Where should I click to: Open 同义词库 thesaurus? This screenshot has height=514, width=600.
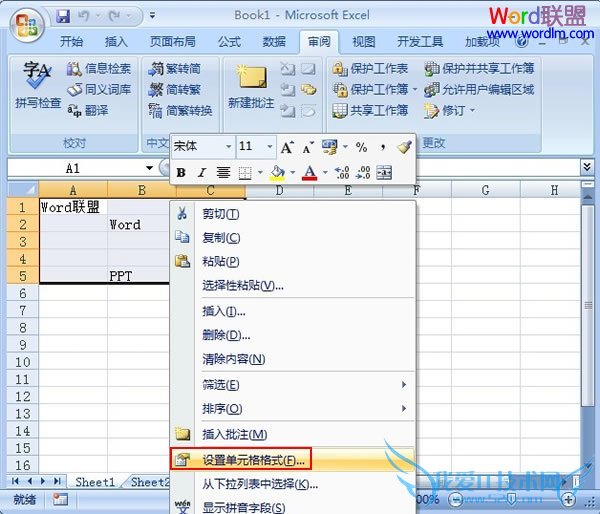99,90
